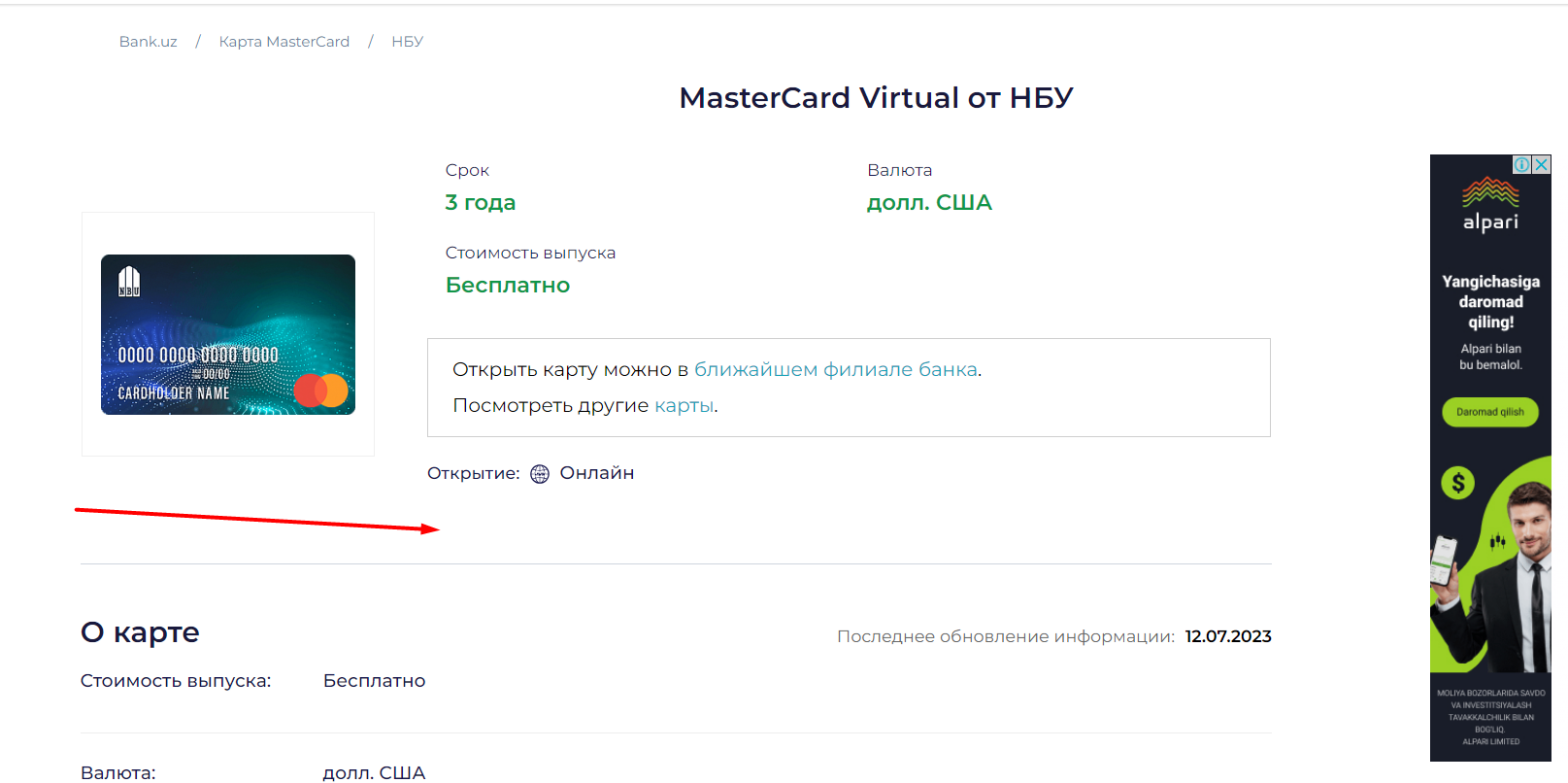1568x783 pixels.
Task: Click the globe icon next to Онлайн
Action: [x=540, y=473]
